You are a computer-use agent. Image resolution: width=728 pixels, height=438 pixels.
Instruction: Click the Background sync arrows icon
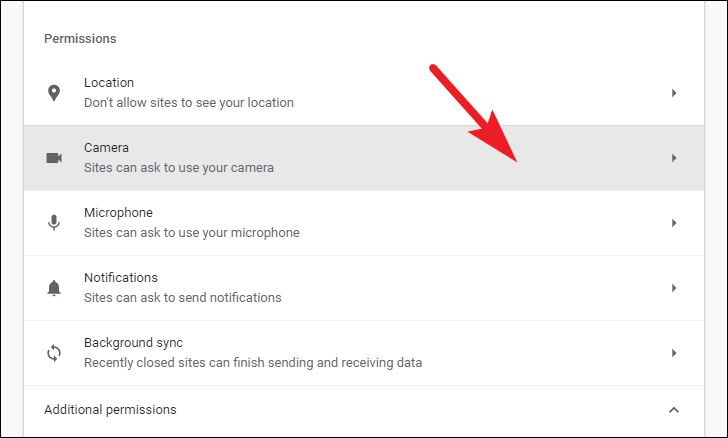tap(54, 353)
